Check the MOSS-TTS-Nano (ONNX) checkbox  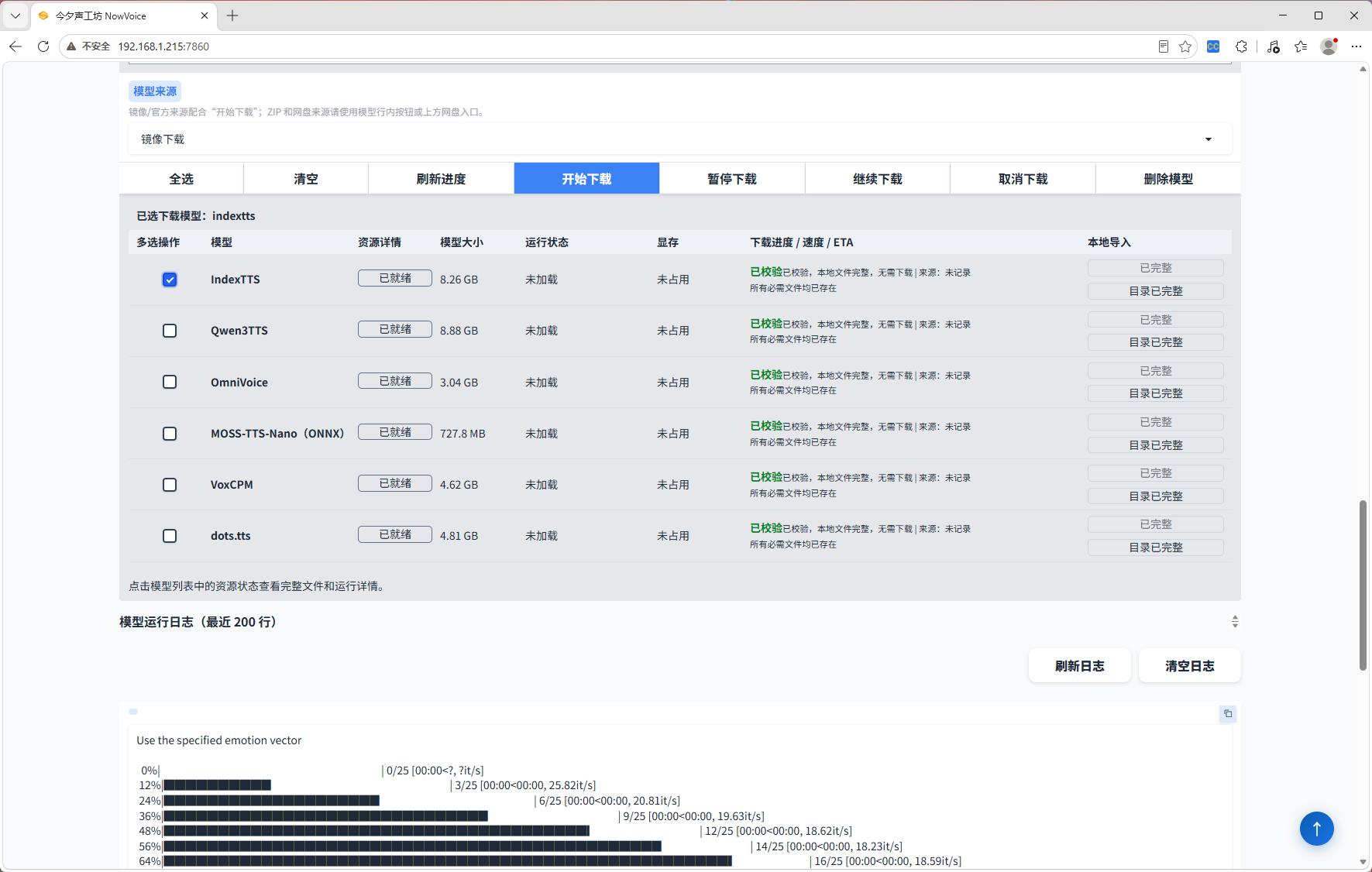pos(170,434)
